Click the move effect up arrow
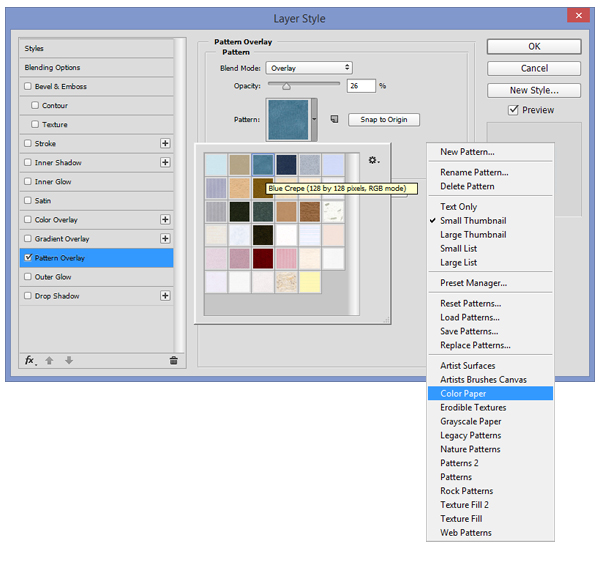Viewport: 600px width, 562px height. 49,360
